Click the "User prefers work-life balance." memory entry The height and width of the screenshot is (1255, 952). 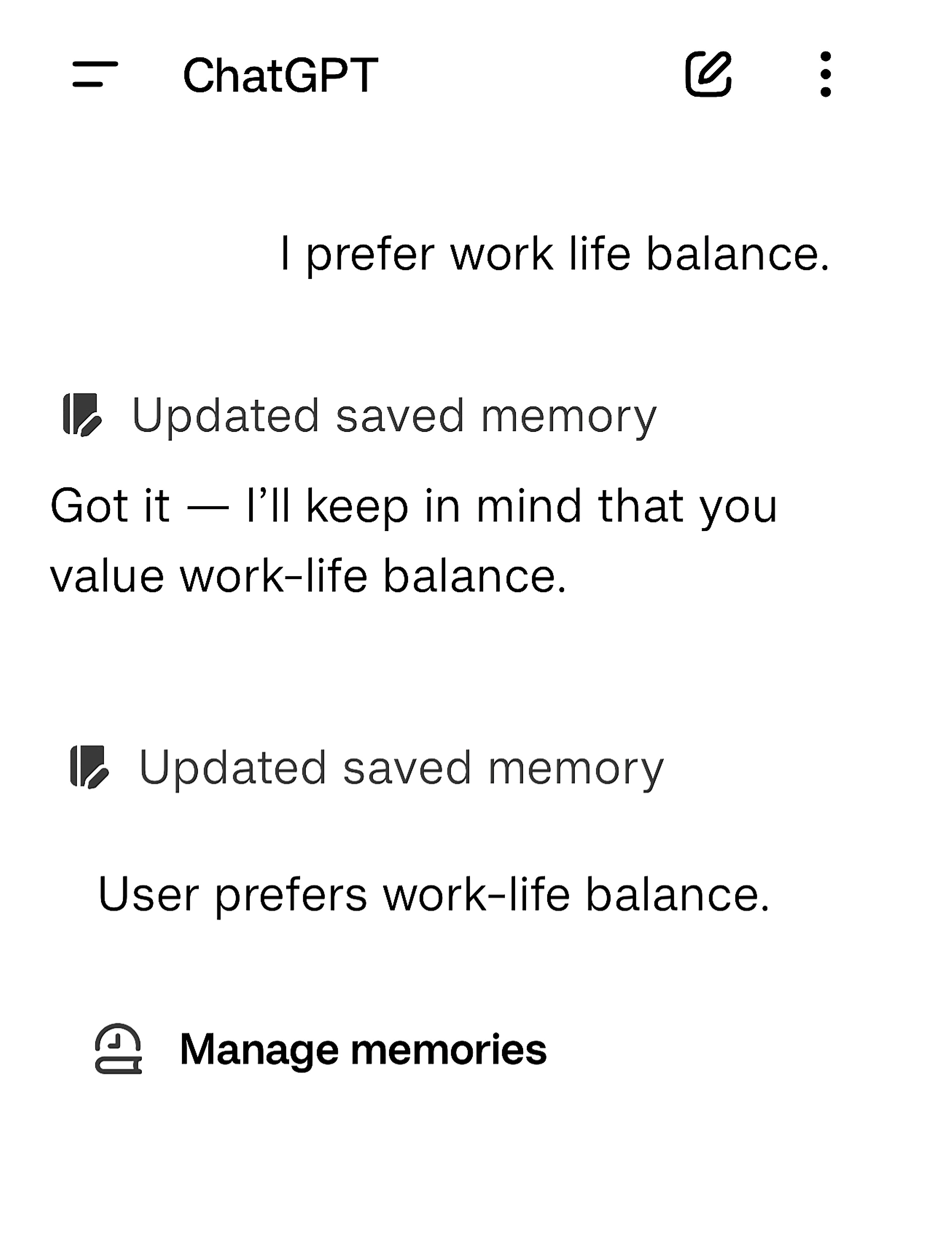(x=433, y=895)
